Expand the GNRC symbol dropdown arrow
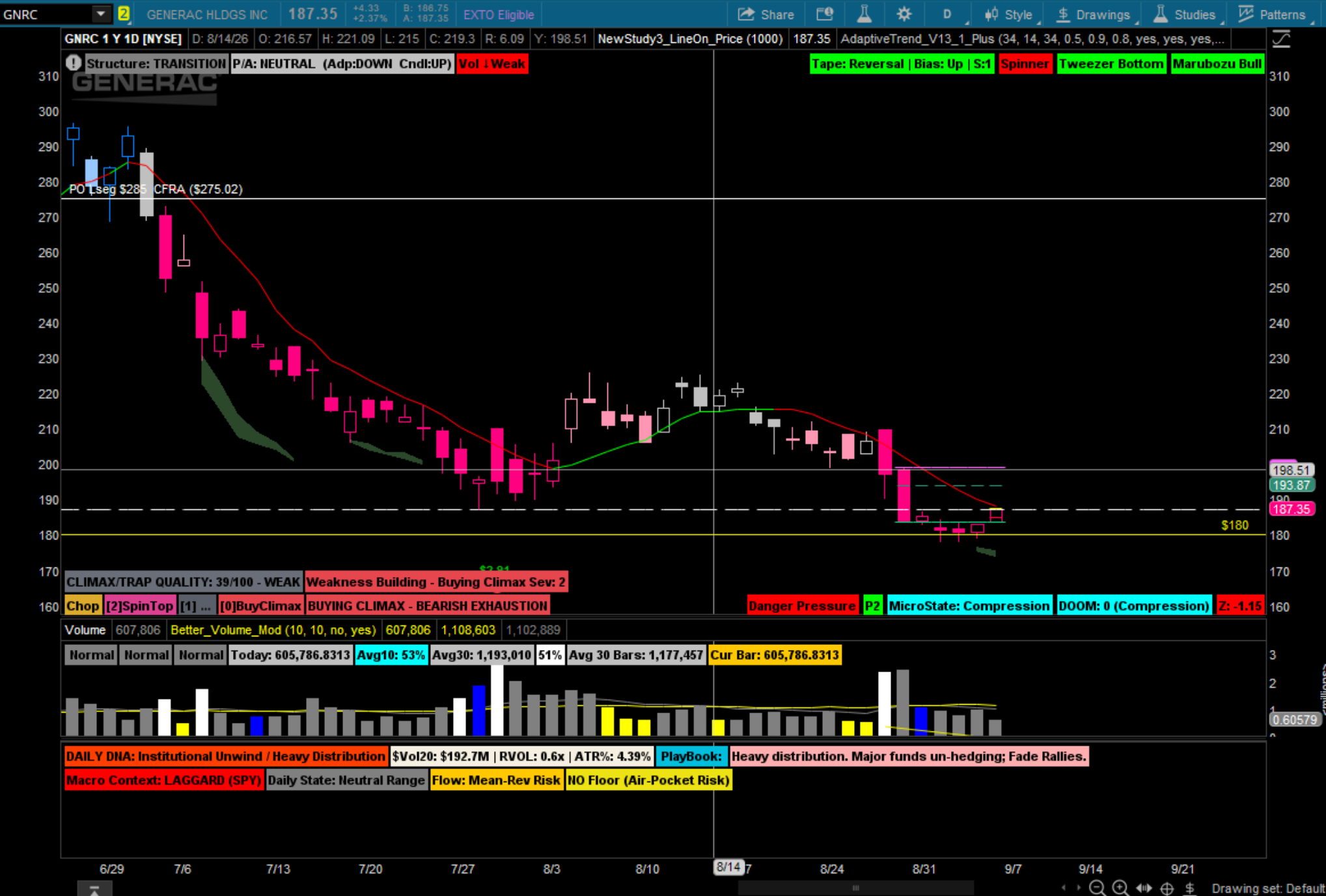 [100, 14]
